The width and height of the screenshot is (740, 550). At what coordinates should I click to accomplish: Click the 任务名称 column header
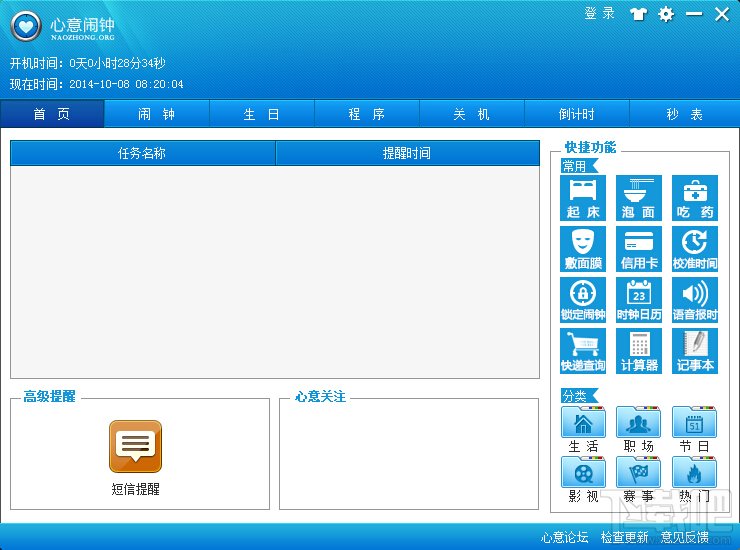pyautogui.click(x=143, y=153)
